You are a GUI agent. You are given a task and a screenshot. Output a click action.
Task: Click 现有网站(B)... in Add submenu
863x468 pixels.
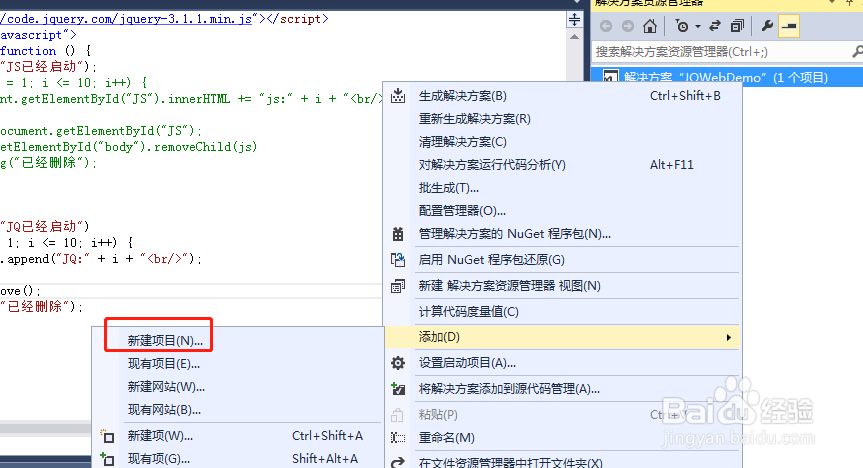[165, 410]
